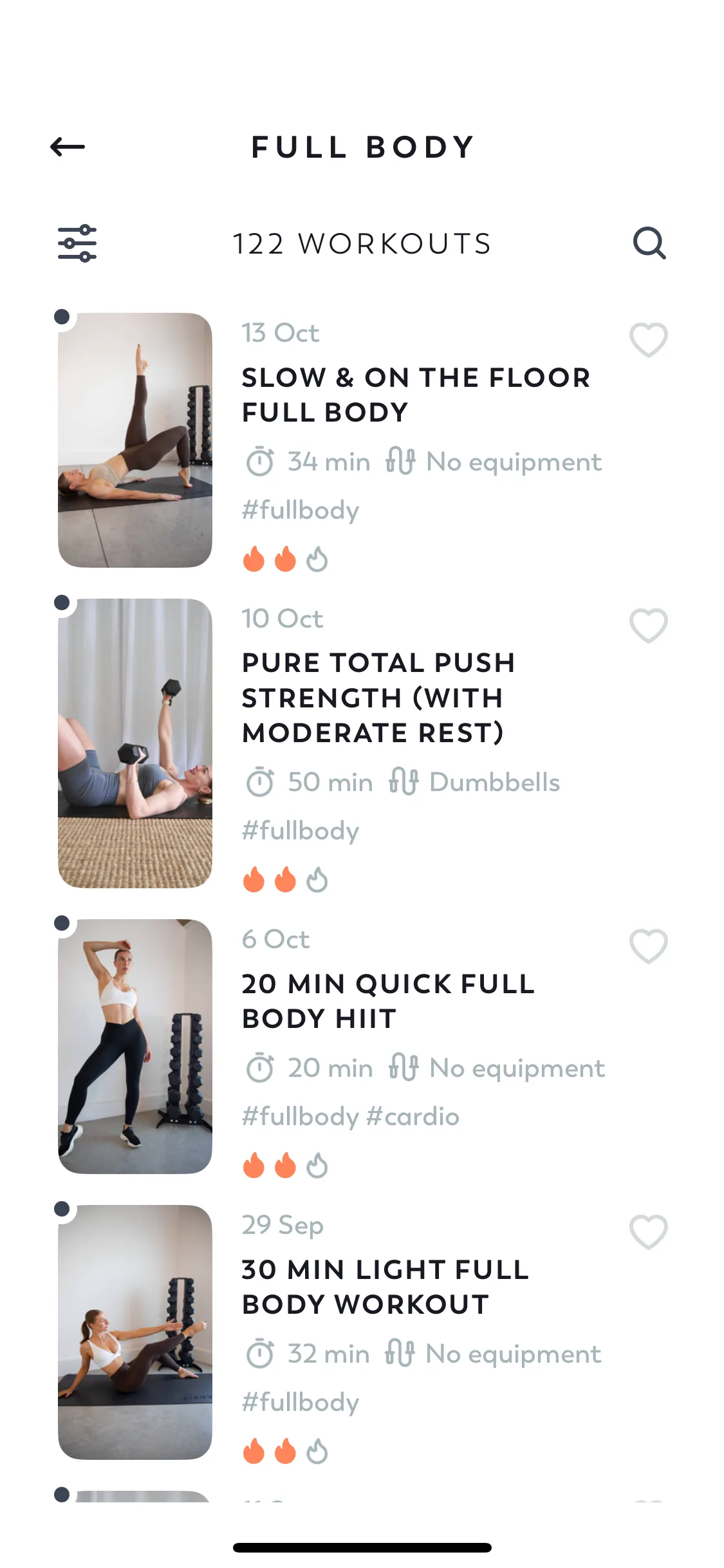724x1568 pixels.
Task: Select 30 Min Light Full Body Workout title
Action: (x=385, y=1287)
